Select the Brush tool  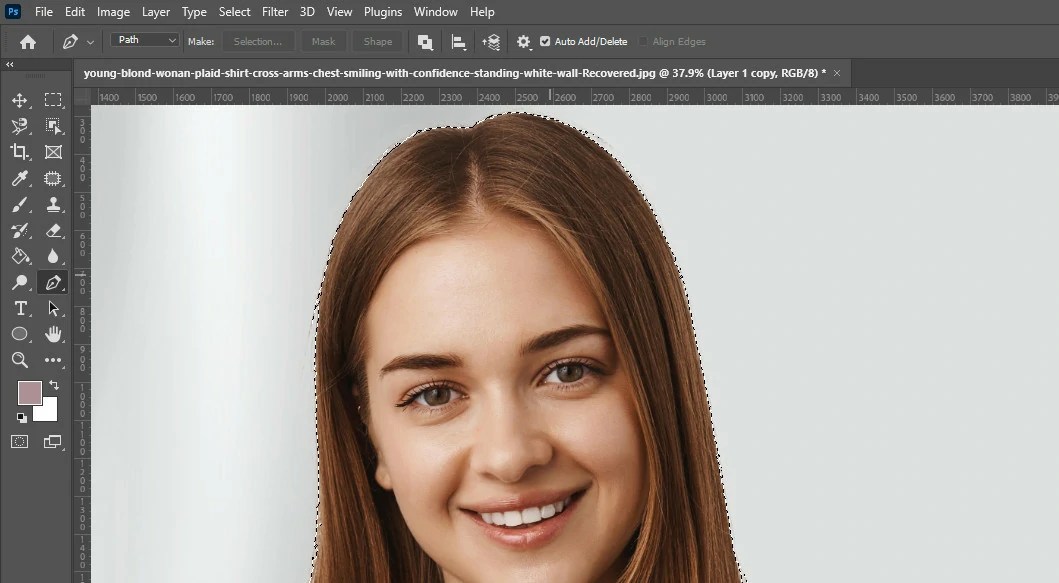pos(20,204)
